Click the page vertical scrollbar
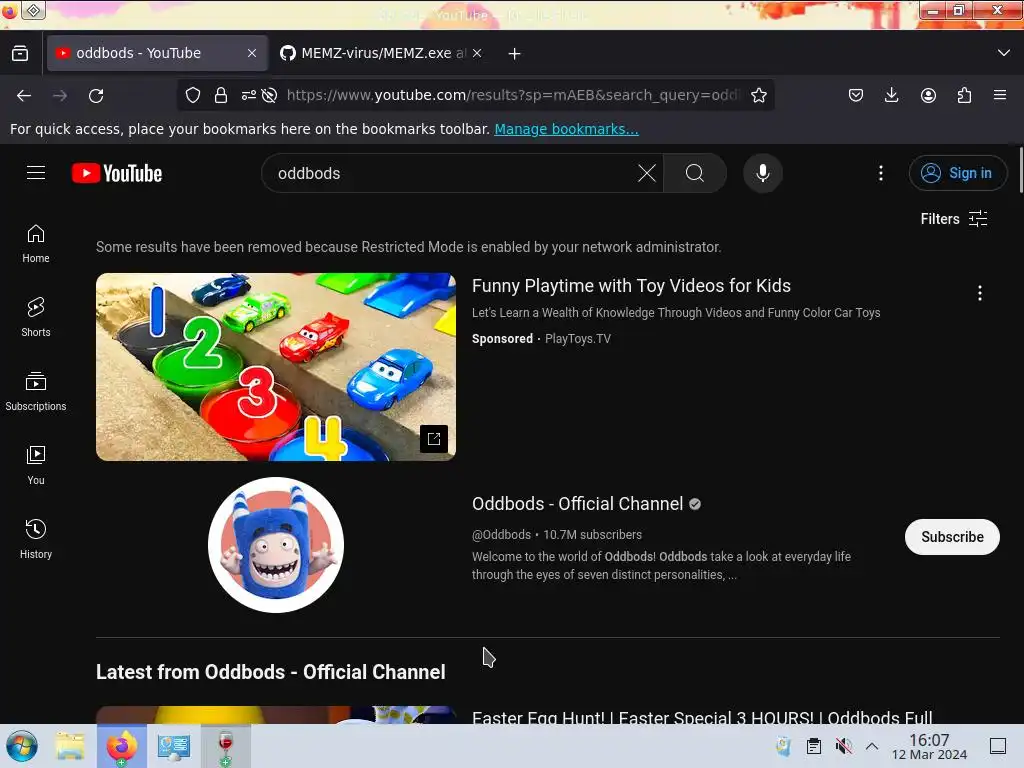Screen dimensions: 1024x768 coord(1020,170)
